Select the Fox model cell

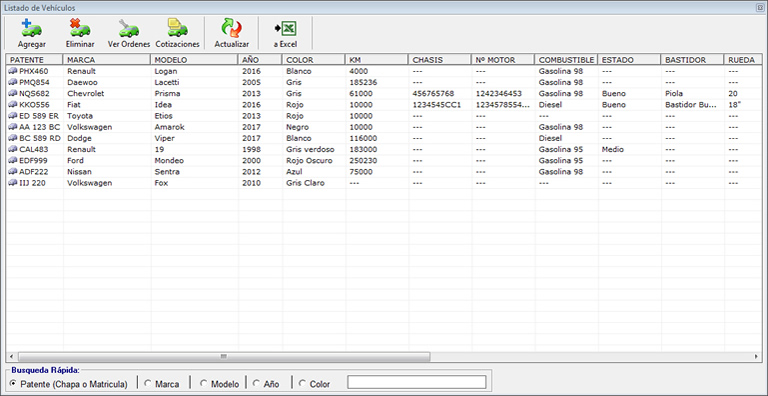tap(161, 183)
